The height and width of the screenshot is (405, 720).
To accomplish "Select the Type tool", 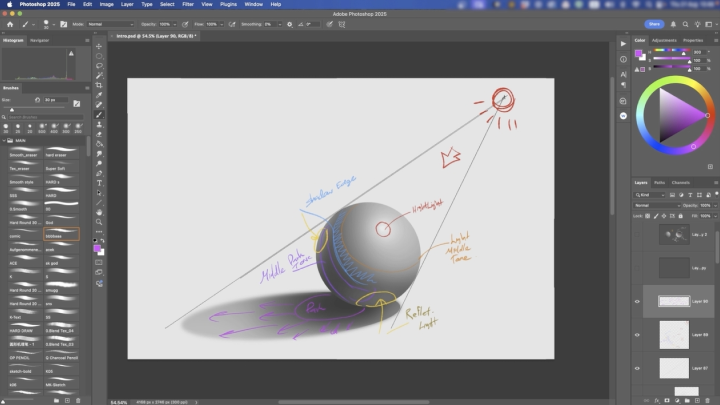I will point(99,182).
